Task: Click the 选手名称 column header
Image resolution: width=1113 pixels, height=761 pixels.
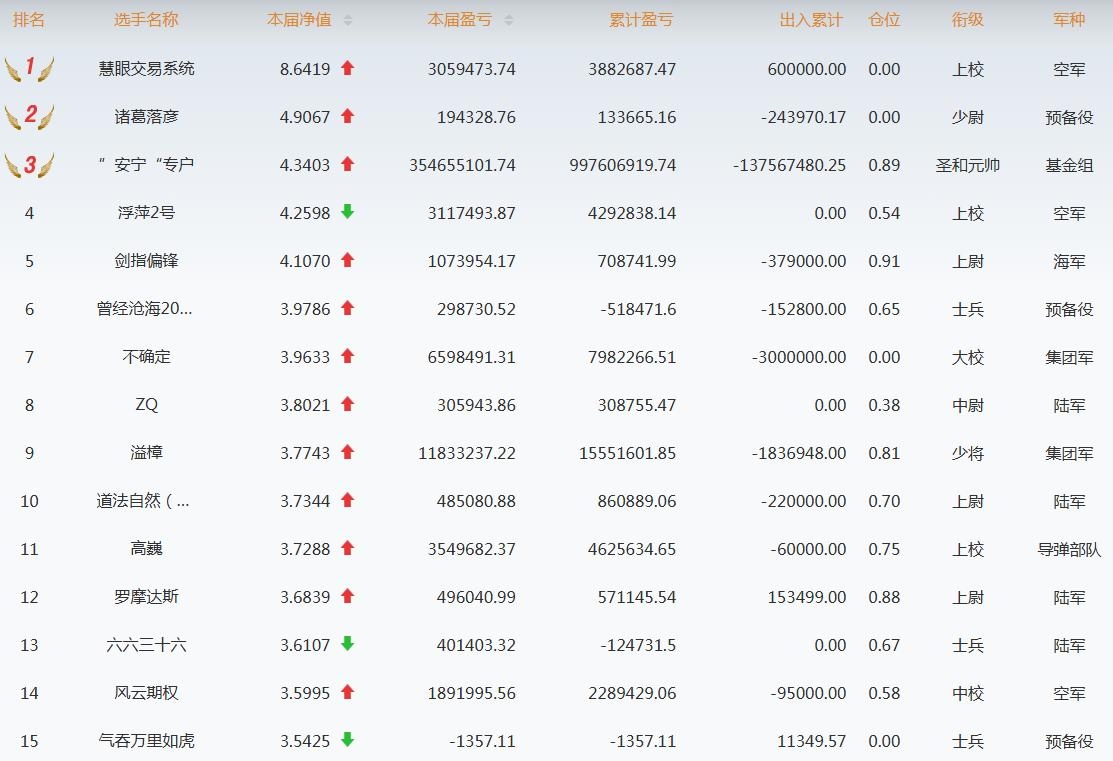Action: point(146,20)
